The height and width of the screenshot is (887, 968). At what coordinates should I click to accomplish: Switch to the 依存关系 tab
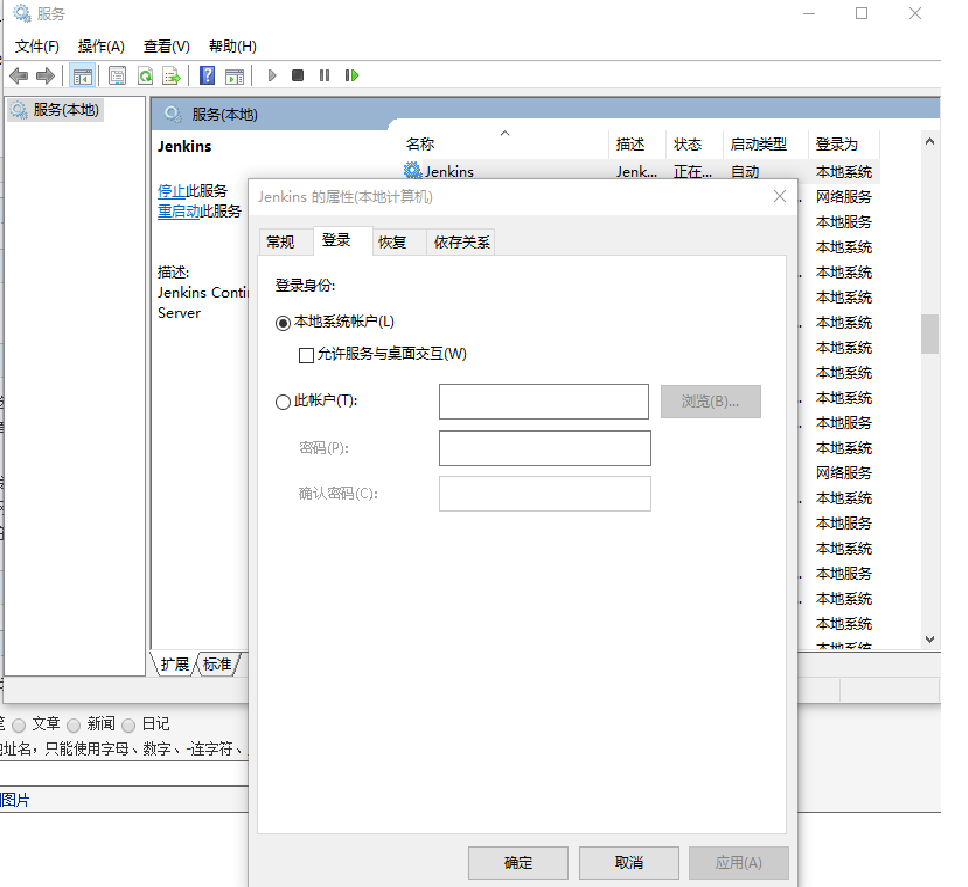[x=461, y=242]
